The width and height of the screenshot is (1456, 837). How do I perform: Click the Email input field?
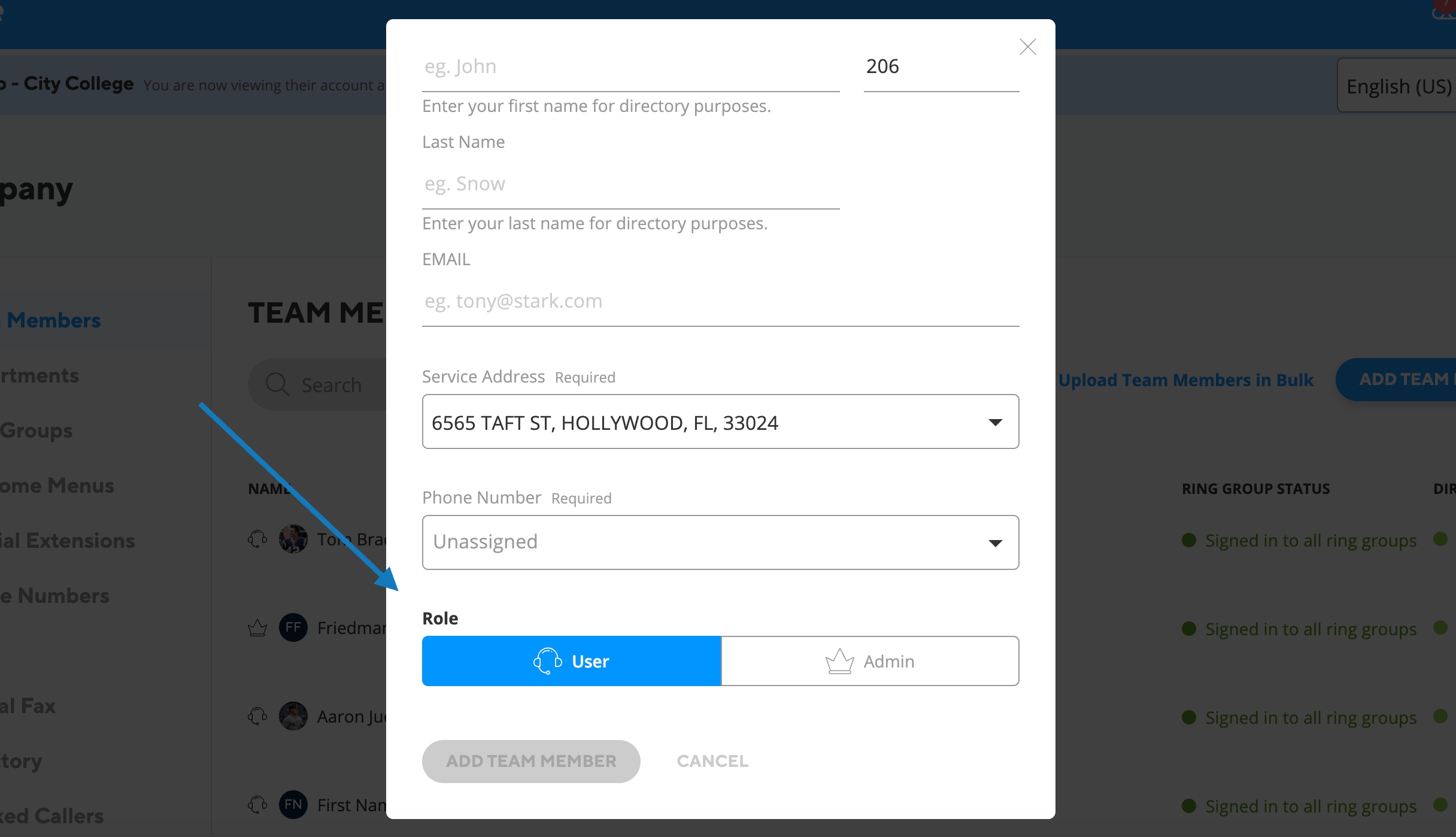(720, 301)
